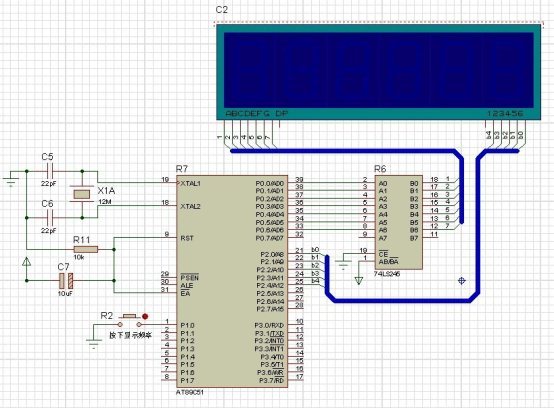Viewport: 554px width, 408px height.
Task: Click the 10k resistor R11
Action: pyautogui.click(x=86, y=250)
